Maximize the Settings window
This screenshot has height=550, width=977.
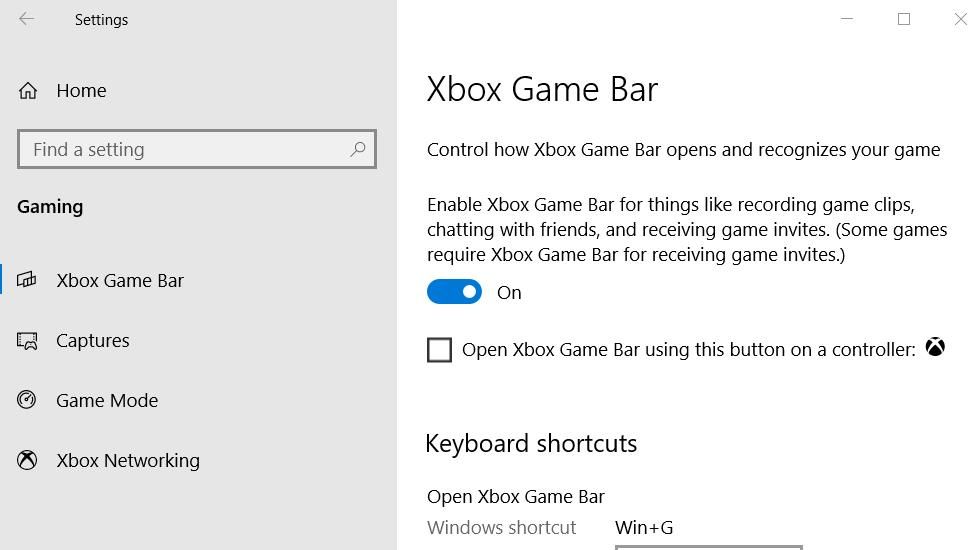tap(904, 19)
